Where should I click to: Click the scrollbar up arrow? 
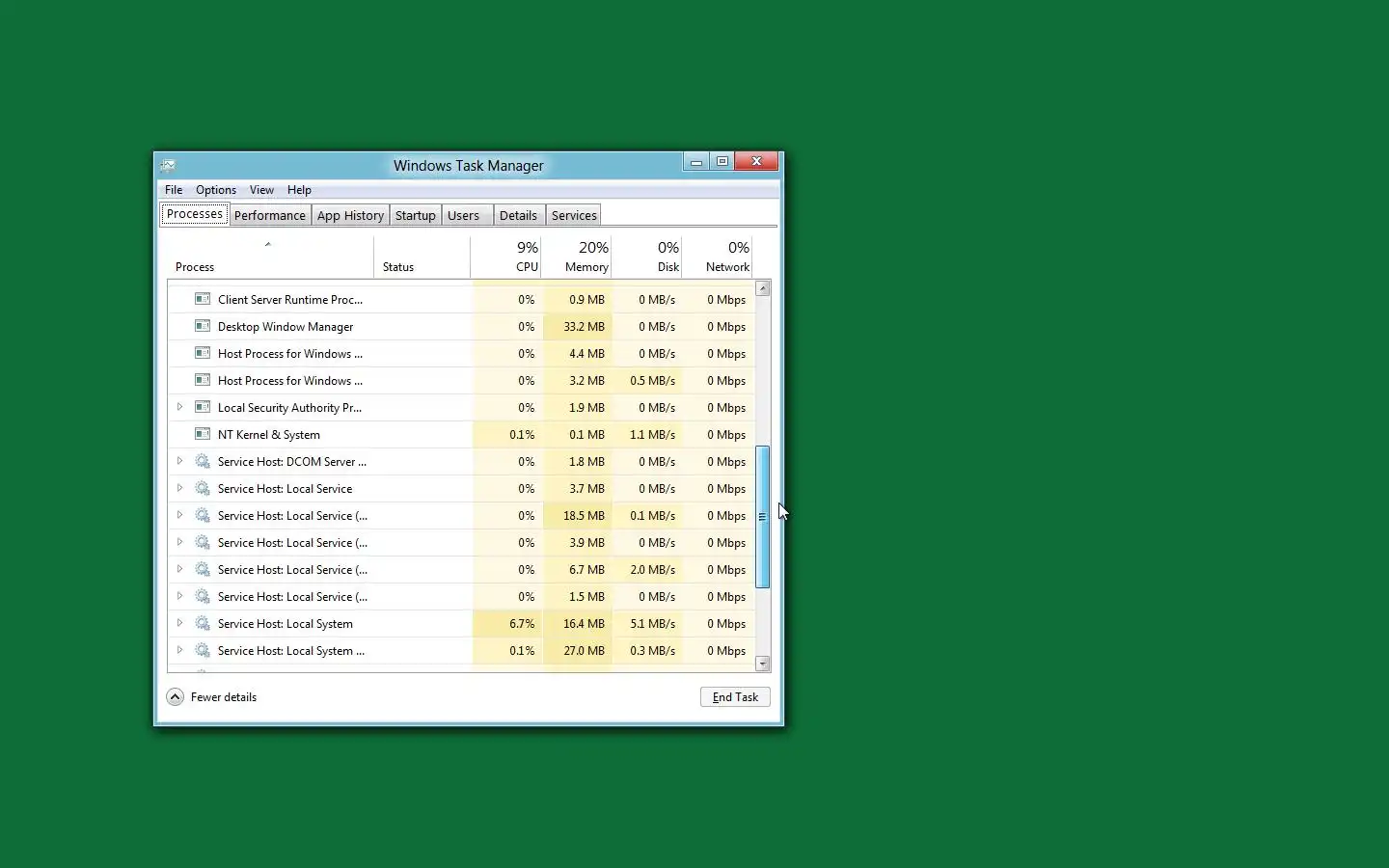763,288
